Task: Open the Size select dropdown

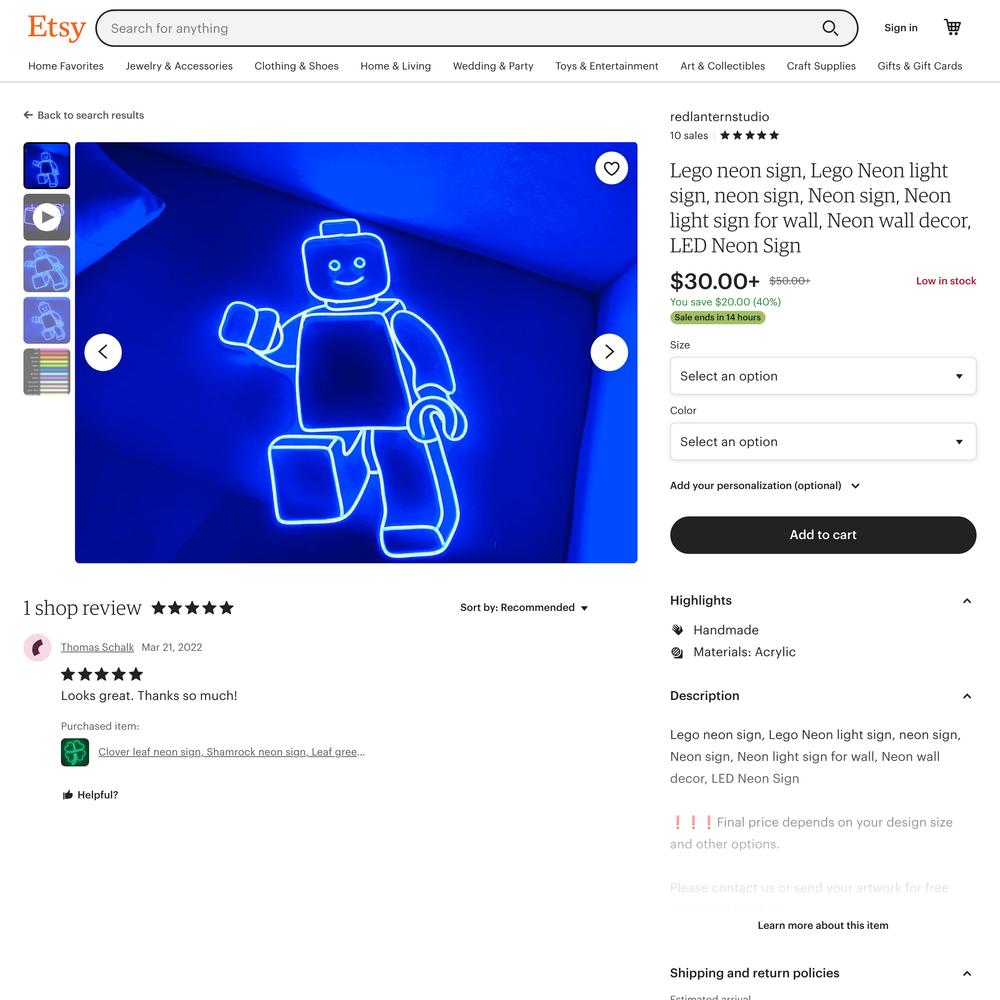Action: pos(823,376)
